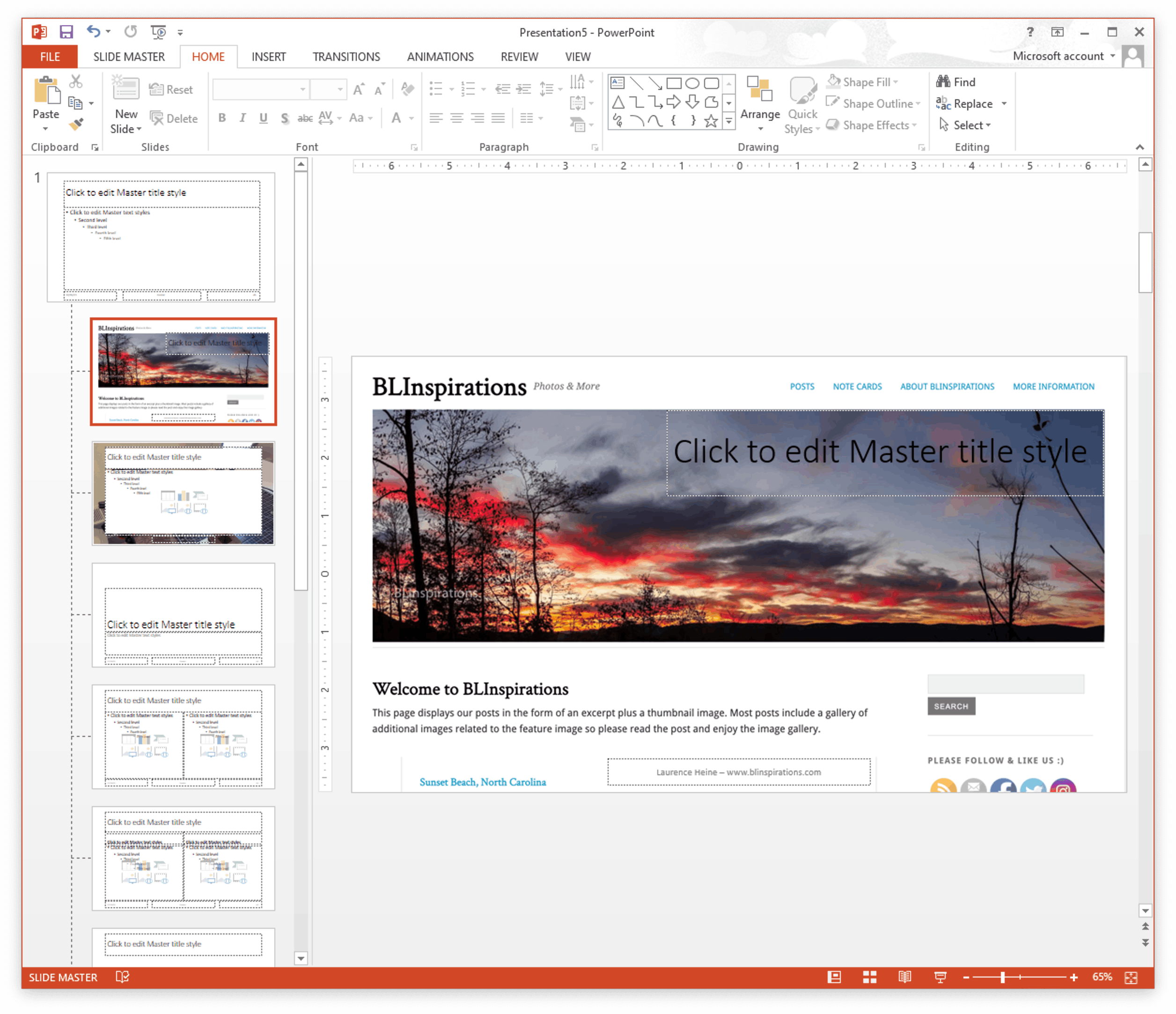Screen dimensions: 1176x1014
Task: Select the slide master thumbnail numbered 1
Action: tap(161, 237)
